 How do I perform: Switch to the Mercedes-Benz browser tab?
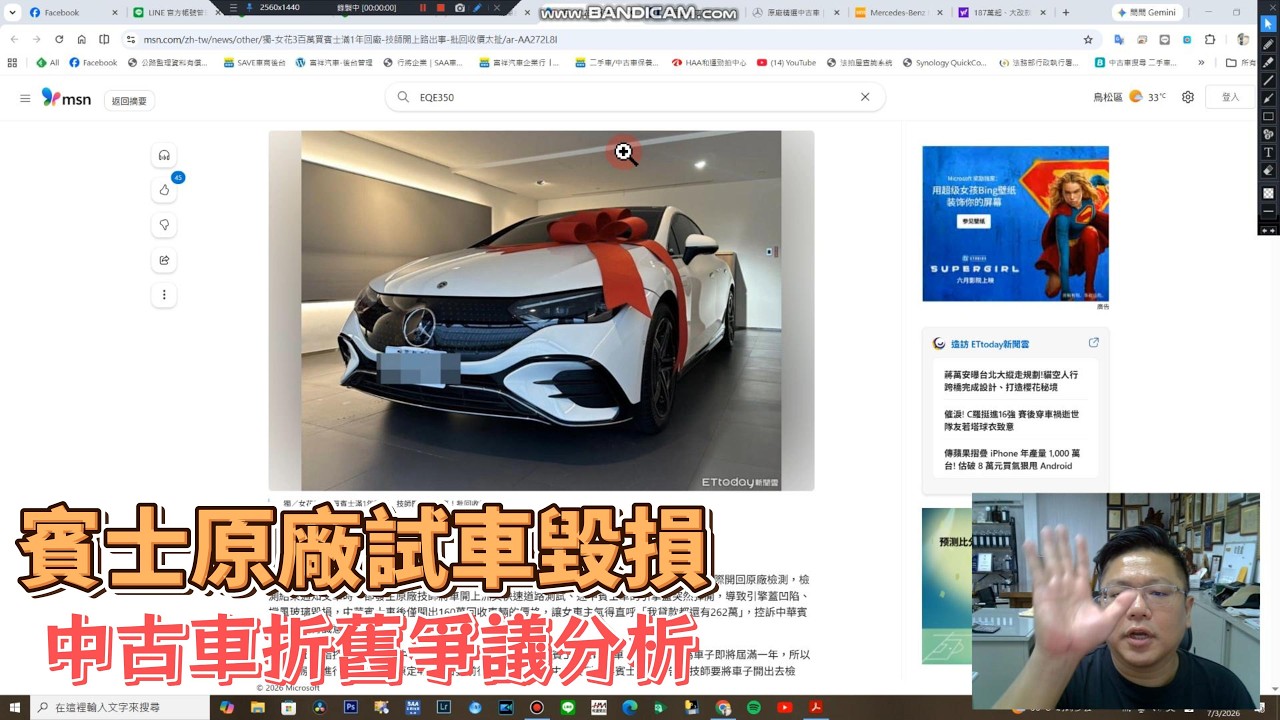(x=898, y=12)
